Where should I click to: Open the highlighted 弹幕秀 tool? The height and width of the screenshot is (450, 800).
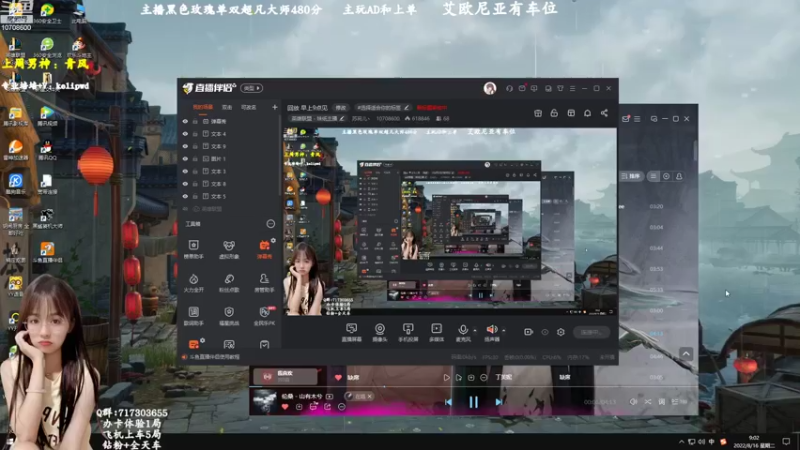pos(264,249)
